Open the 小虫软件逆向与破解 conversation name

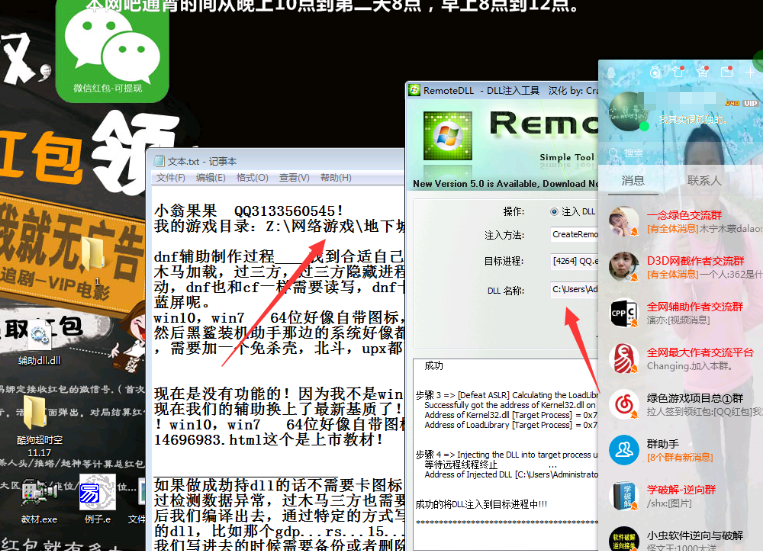pyautogui.click(x=695, y=535)
